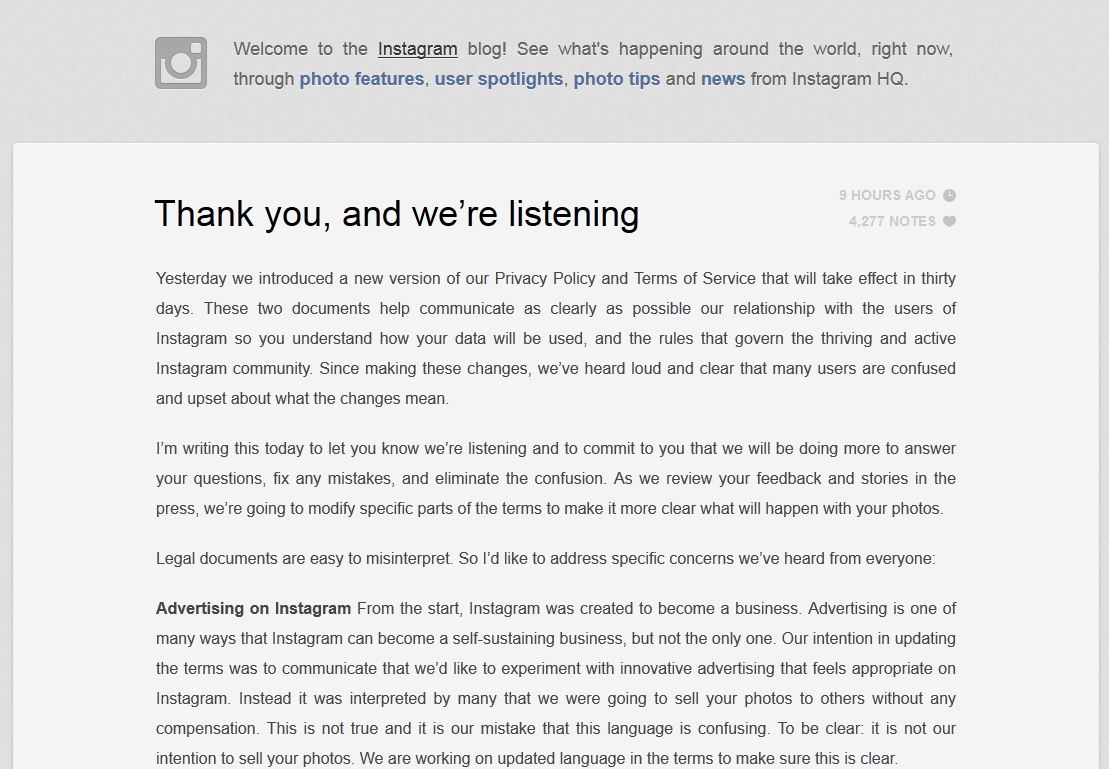Image resolution: width=1109 pixels, height=769 pixels.
Task: Click the clock icon beside 9 hours ago
Action: (949, 195)
